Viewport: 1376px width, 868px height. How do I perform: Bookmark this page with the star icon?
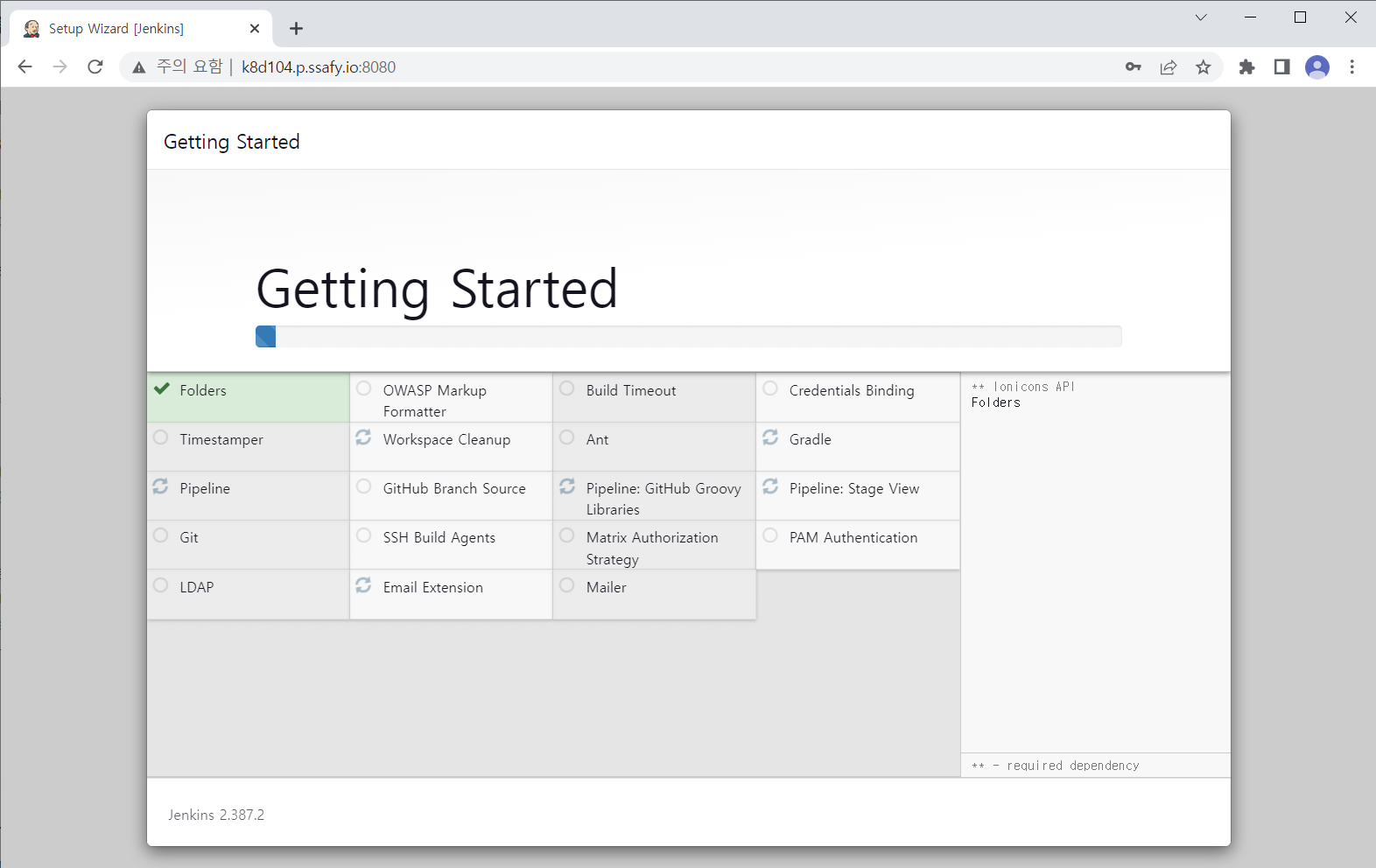tap(1204, 66)
